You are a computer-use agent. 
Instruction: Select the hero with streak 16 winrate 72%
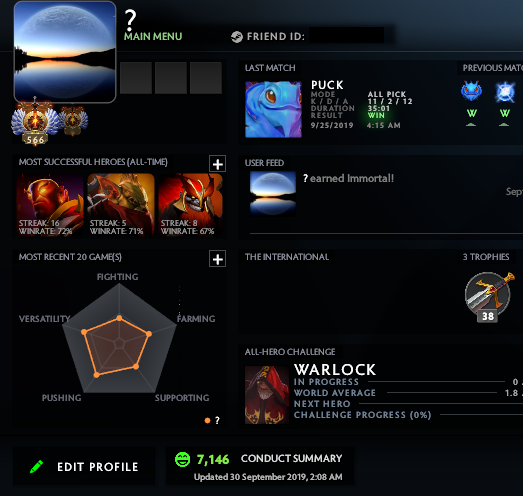50,205
